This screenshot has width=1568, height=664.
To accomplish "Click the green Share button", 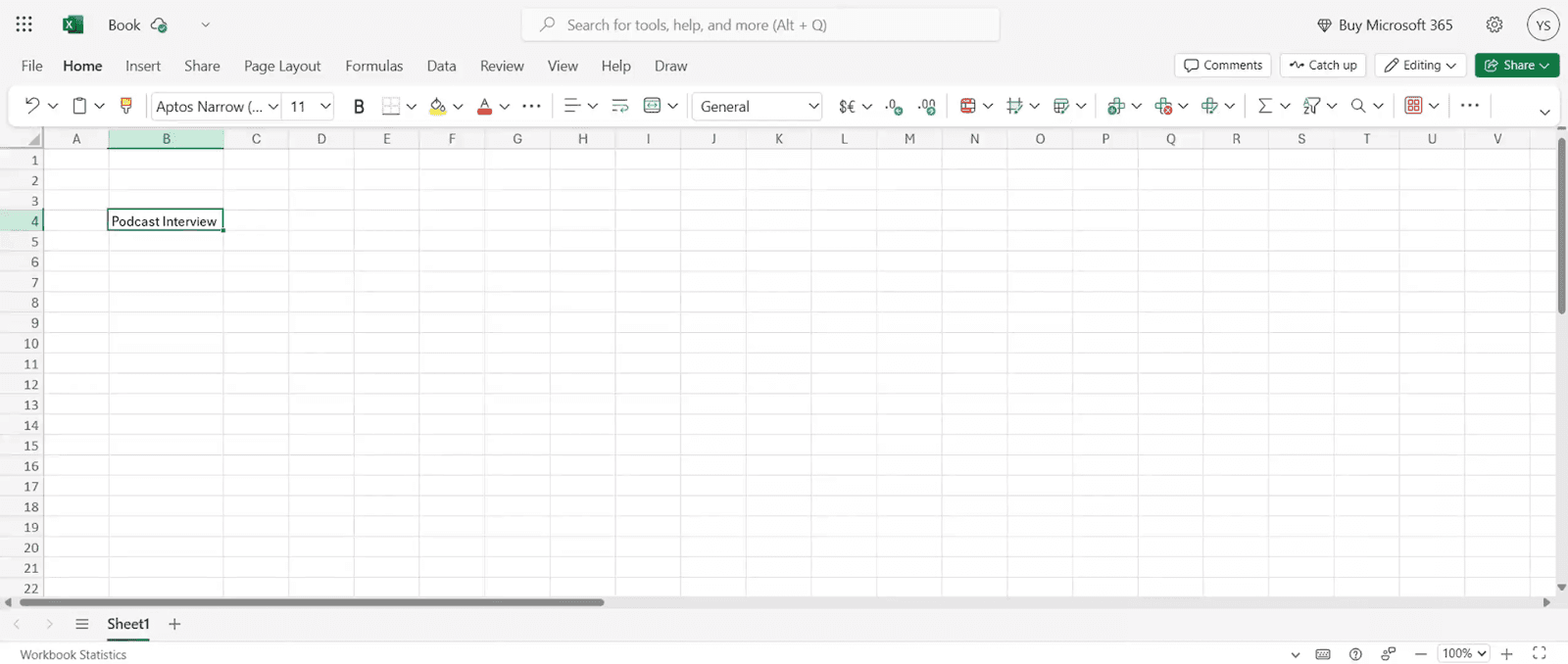I will coord(1517,66).
